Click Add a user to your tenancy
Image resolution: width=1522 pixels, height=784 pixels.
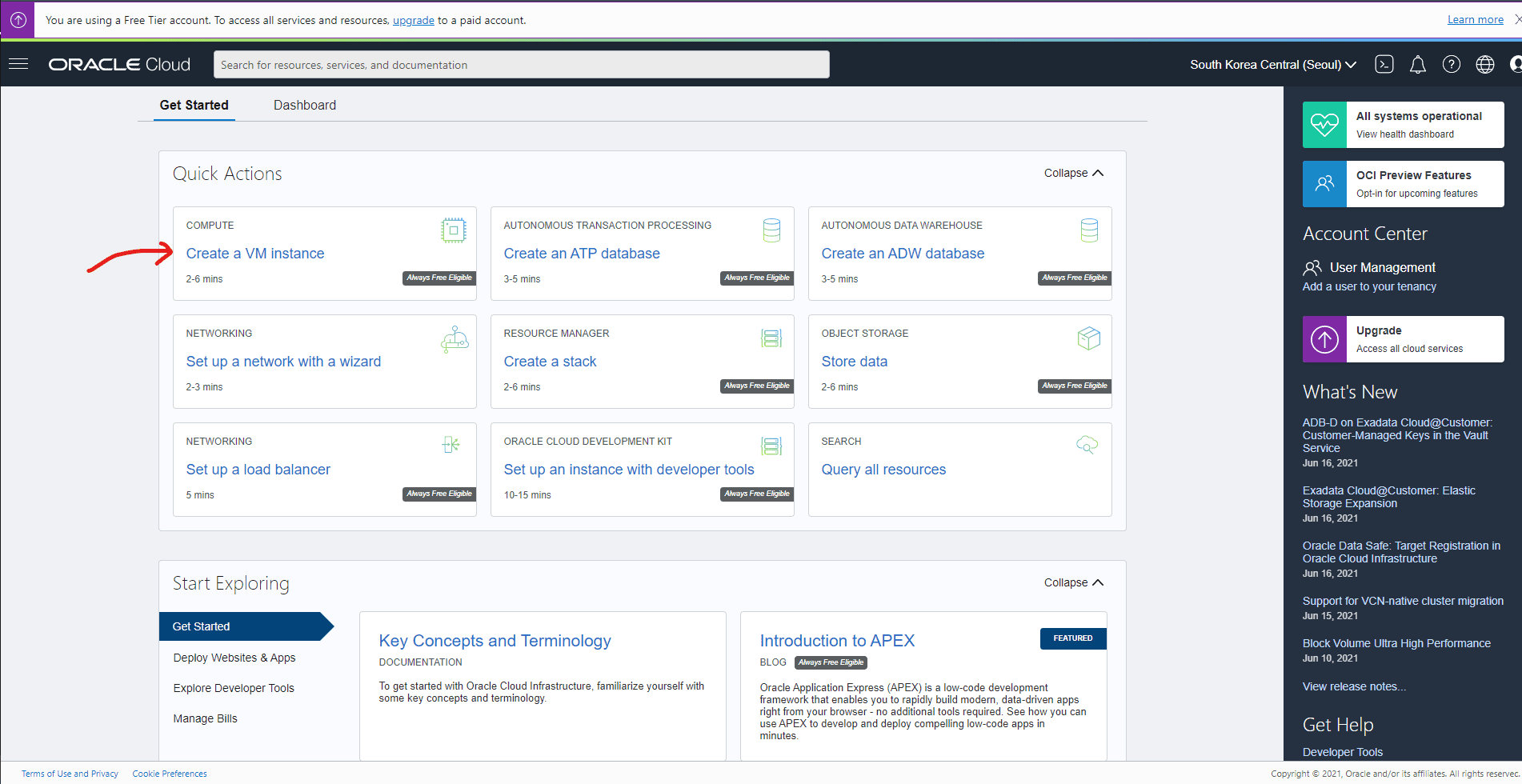tap(1369, 286)
